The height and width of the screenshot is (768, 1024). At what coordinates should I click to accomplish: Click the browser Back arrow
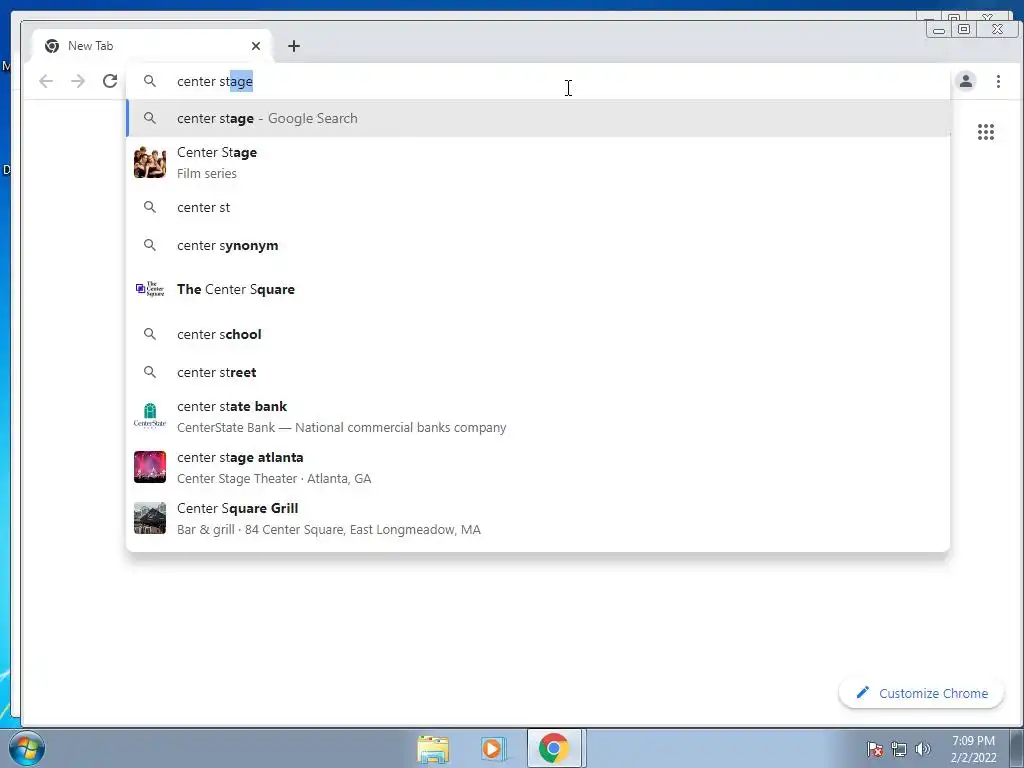pos(46,81)
